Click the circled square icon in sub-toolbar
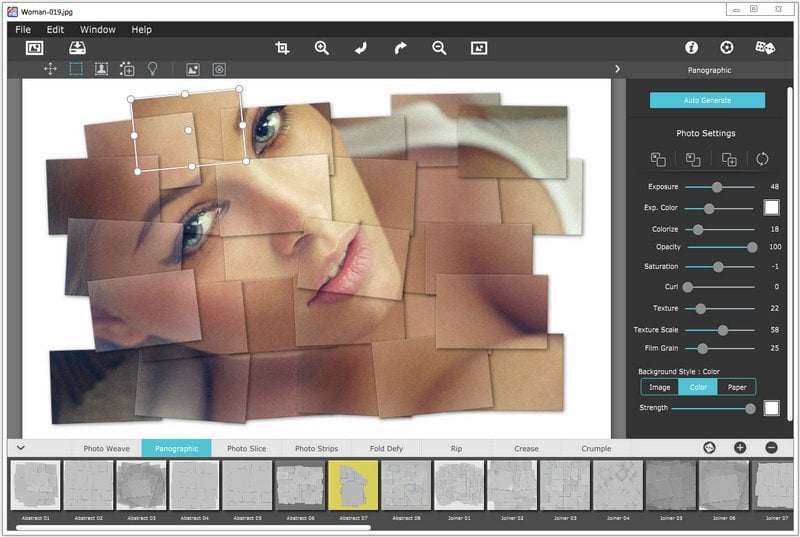 (x=219, y=69)
